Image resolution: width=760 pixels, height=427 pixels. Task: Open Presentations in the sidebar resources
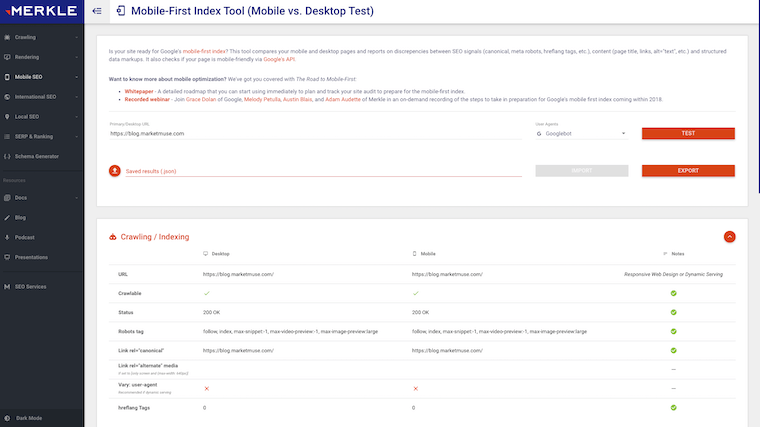[x=31, y=257]
